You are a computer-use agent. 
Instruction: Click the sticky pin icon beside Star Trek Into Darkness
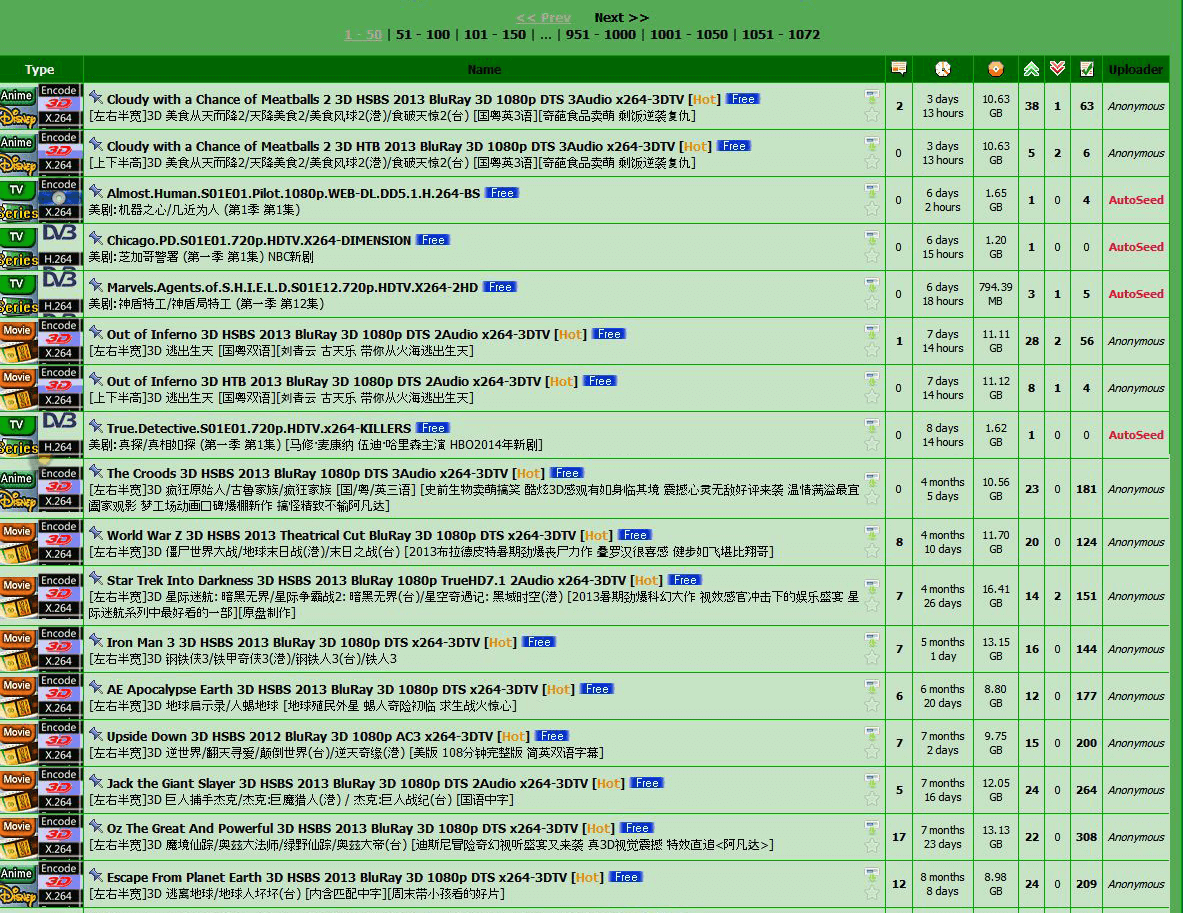[x=96, y=579]
